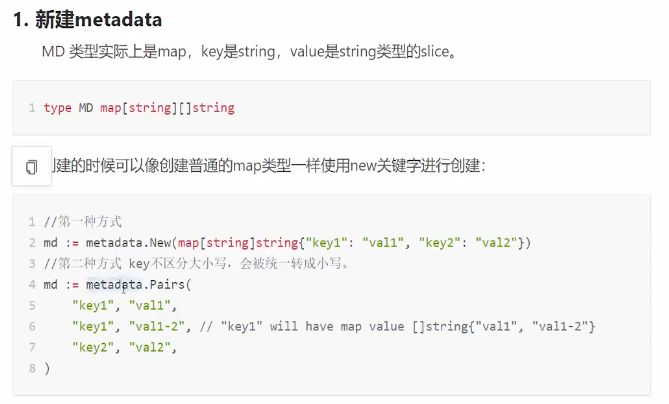This screenshot has height=404, width=669.
Task: Click line number 6 in second code block
Action: [32, 326]
